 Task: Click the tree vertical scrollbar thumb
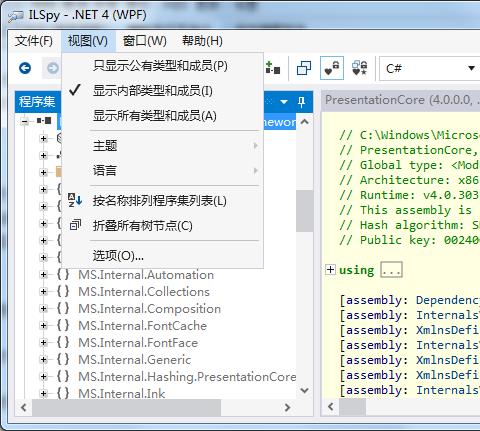tap(304, 211)
